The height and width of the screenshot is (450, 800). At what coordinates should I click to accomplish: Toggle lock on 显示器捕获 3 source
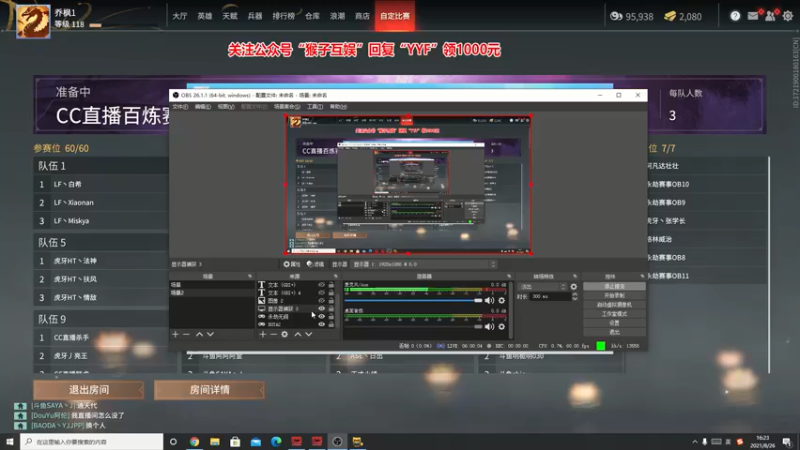(x=331, y=309)
